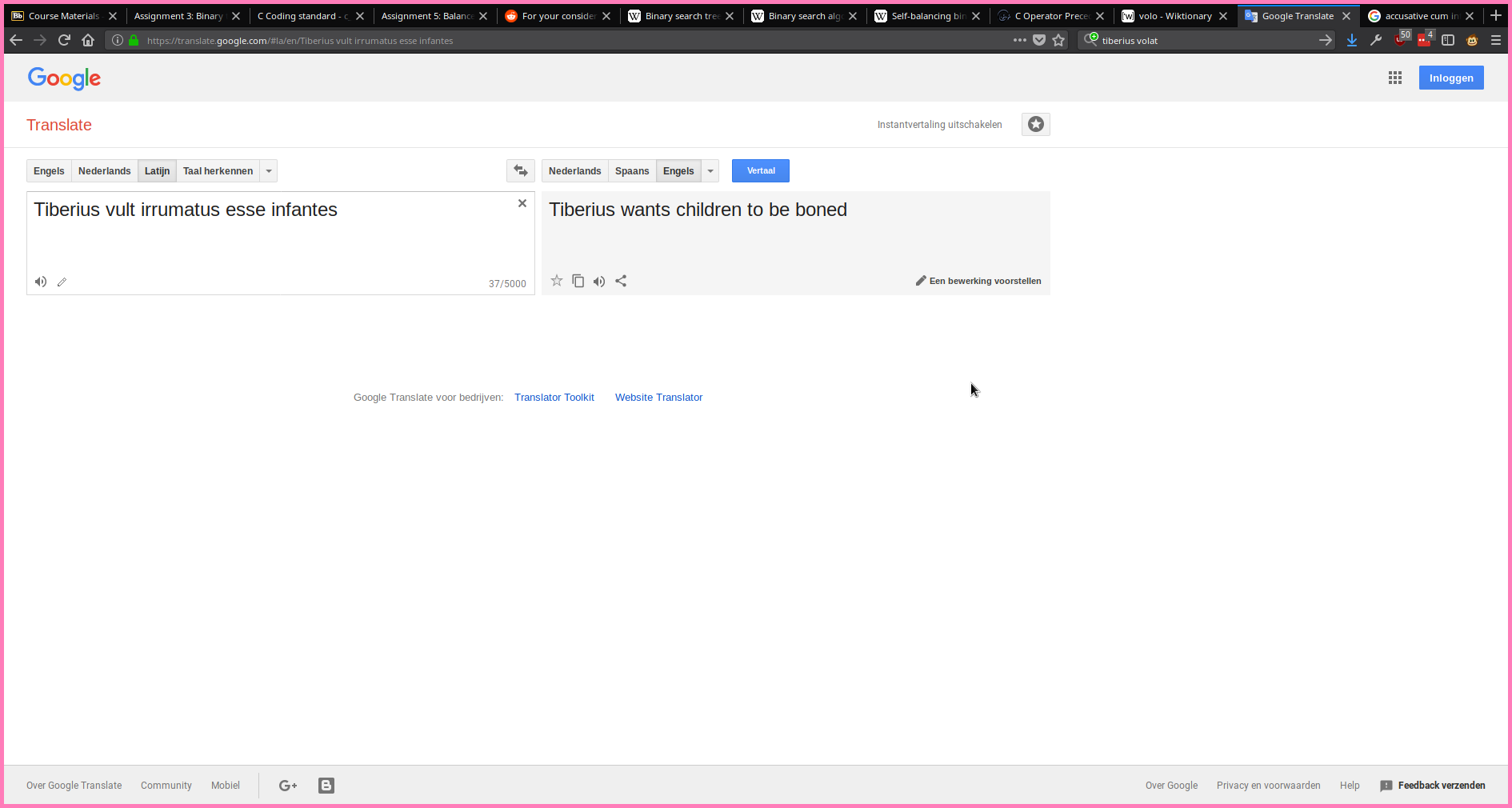Choose Spaans as target language
The width and height of the screenshot is (1512, 808).
631,171
